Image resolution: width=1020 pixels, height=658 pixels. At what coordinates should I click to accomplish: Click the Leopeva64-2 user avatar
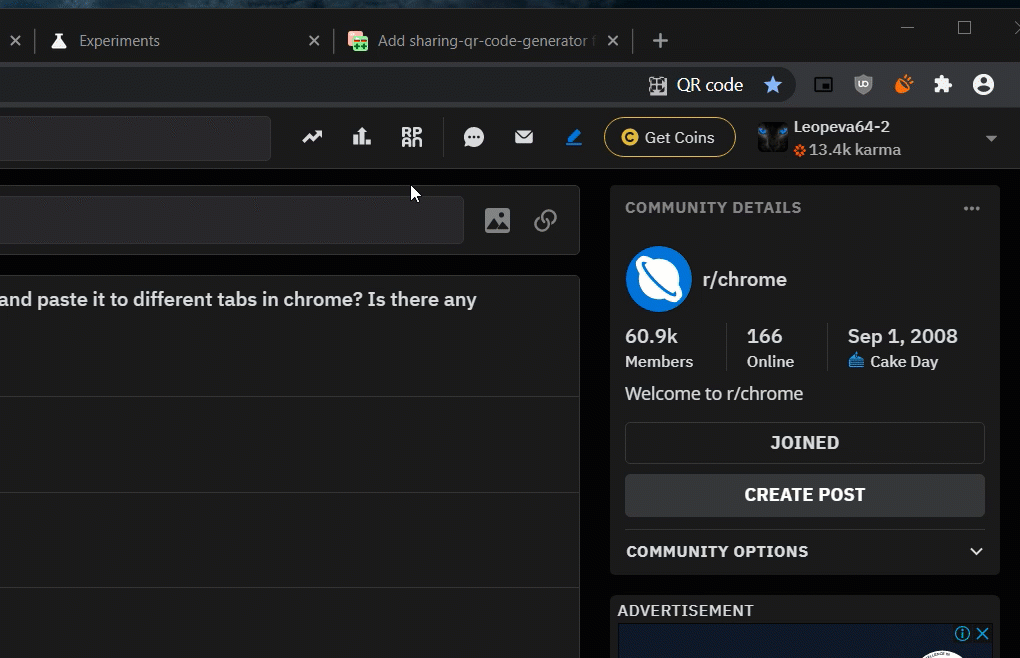tap(773, 138)
